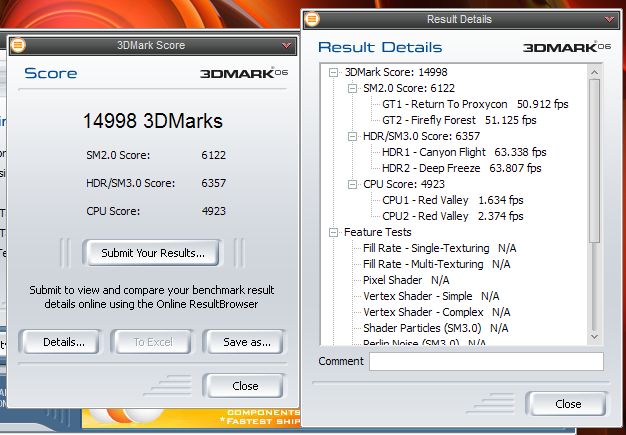Collapse the Feature Tests node

[x=334, y=232]
